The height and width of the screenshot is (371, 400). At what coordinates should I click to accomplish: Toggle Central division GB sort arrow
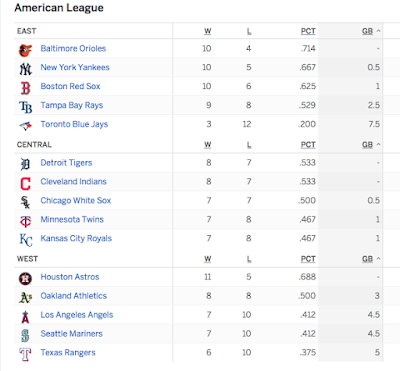[x=378, y=145]
